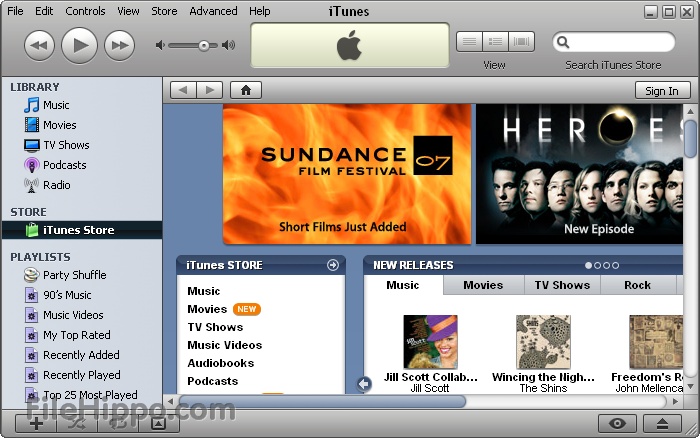Open the Recently Added playlist
This screenshot has height=438, width=700.
[x=82, y=355]
